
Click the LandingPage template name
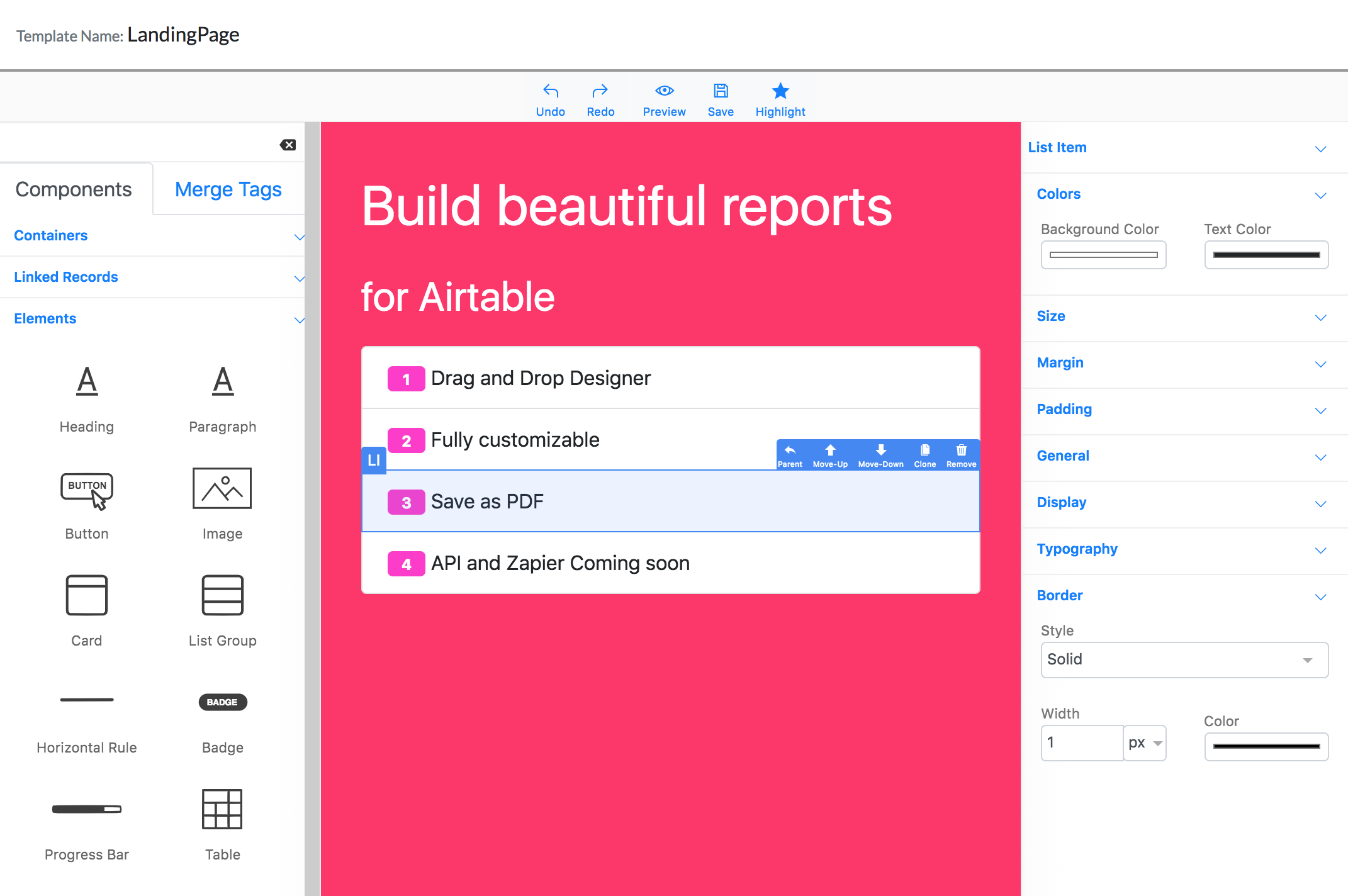(x=183, y=35)
